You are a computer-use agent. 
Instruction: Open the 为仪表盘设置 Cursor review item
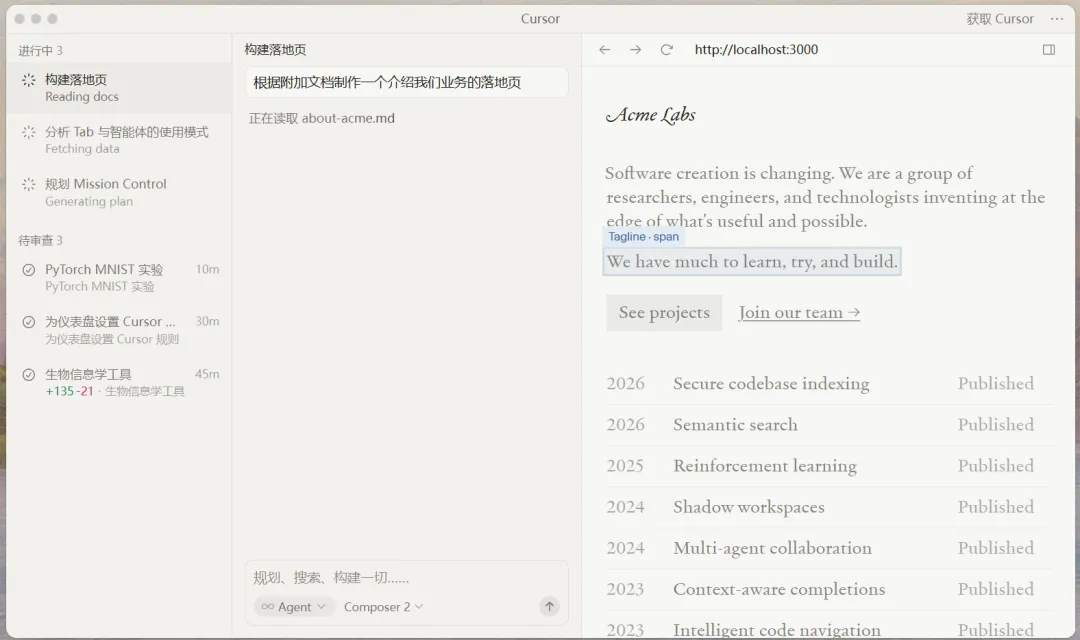(118, 329)
